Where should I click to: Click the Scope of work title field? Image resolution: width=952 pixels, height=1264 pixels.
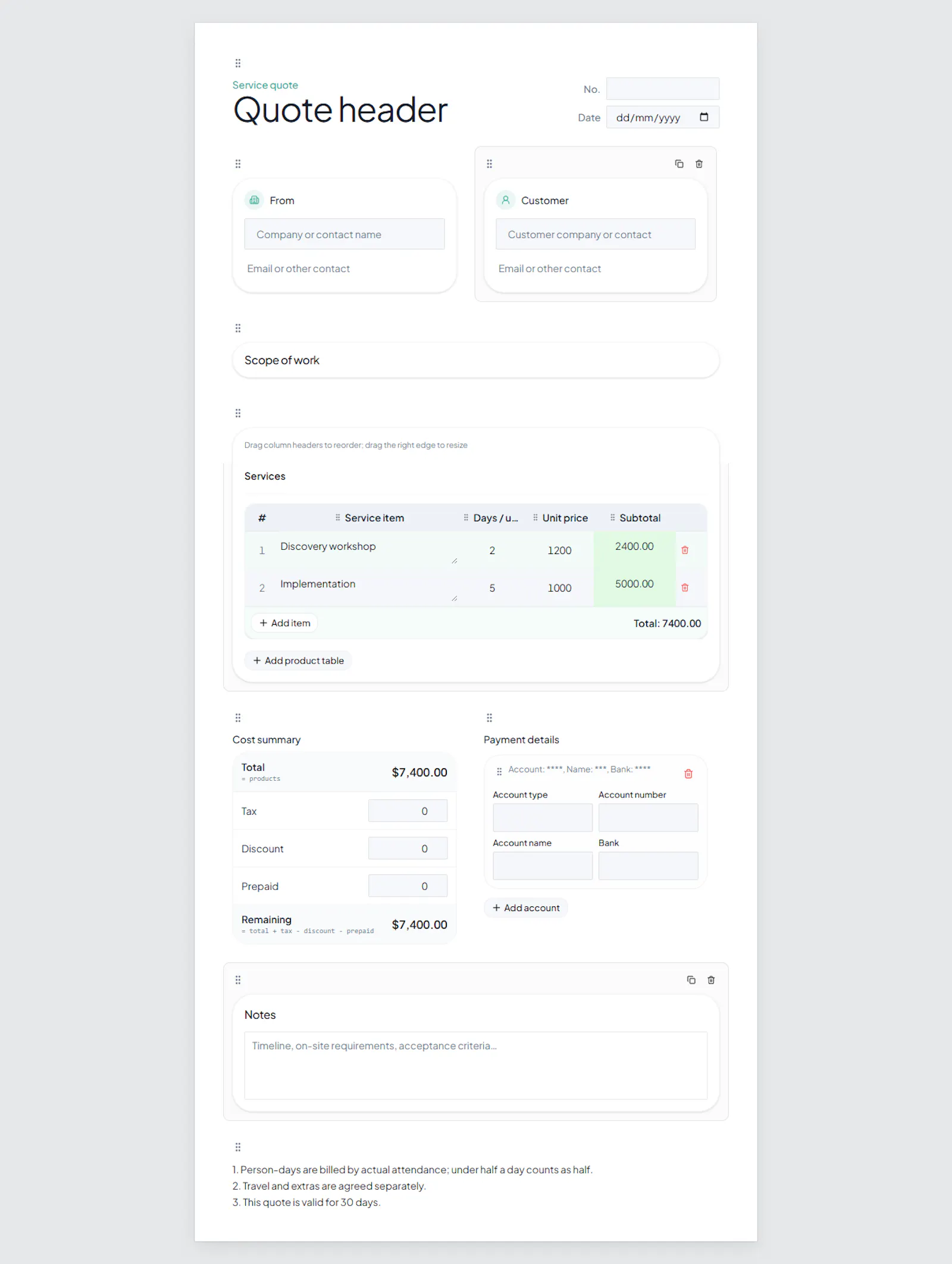coord(476,360)
